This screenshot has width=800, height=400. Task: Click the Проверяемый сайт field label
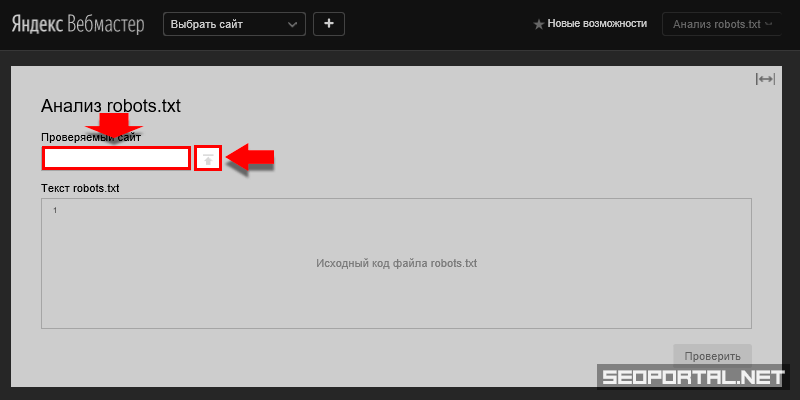[91, 137]
